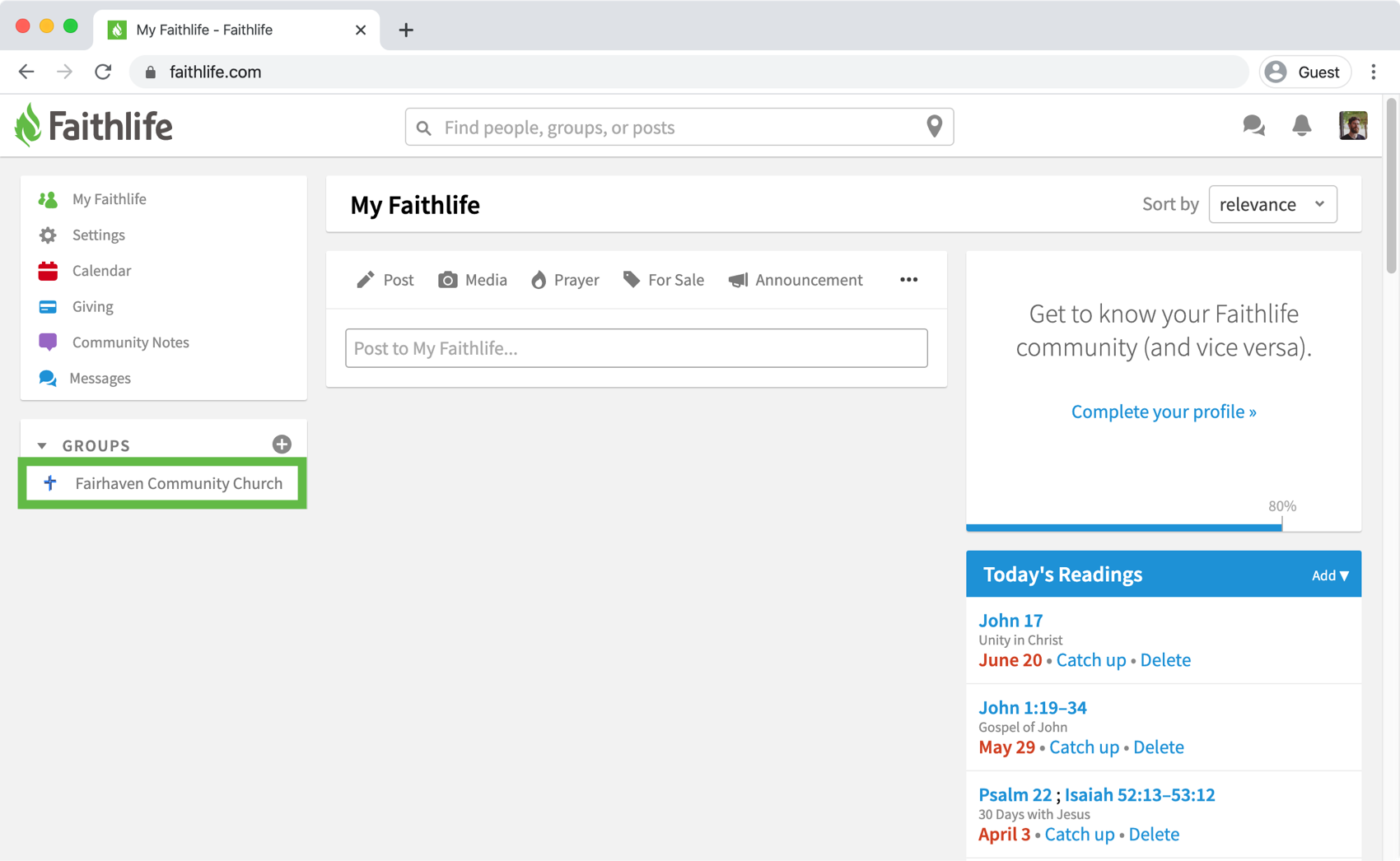This screenshot has height=861, width=1400.
Task: Collapse the GROUPS section triangle
Action: tap(42, 445)
